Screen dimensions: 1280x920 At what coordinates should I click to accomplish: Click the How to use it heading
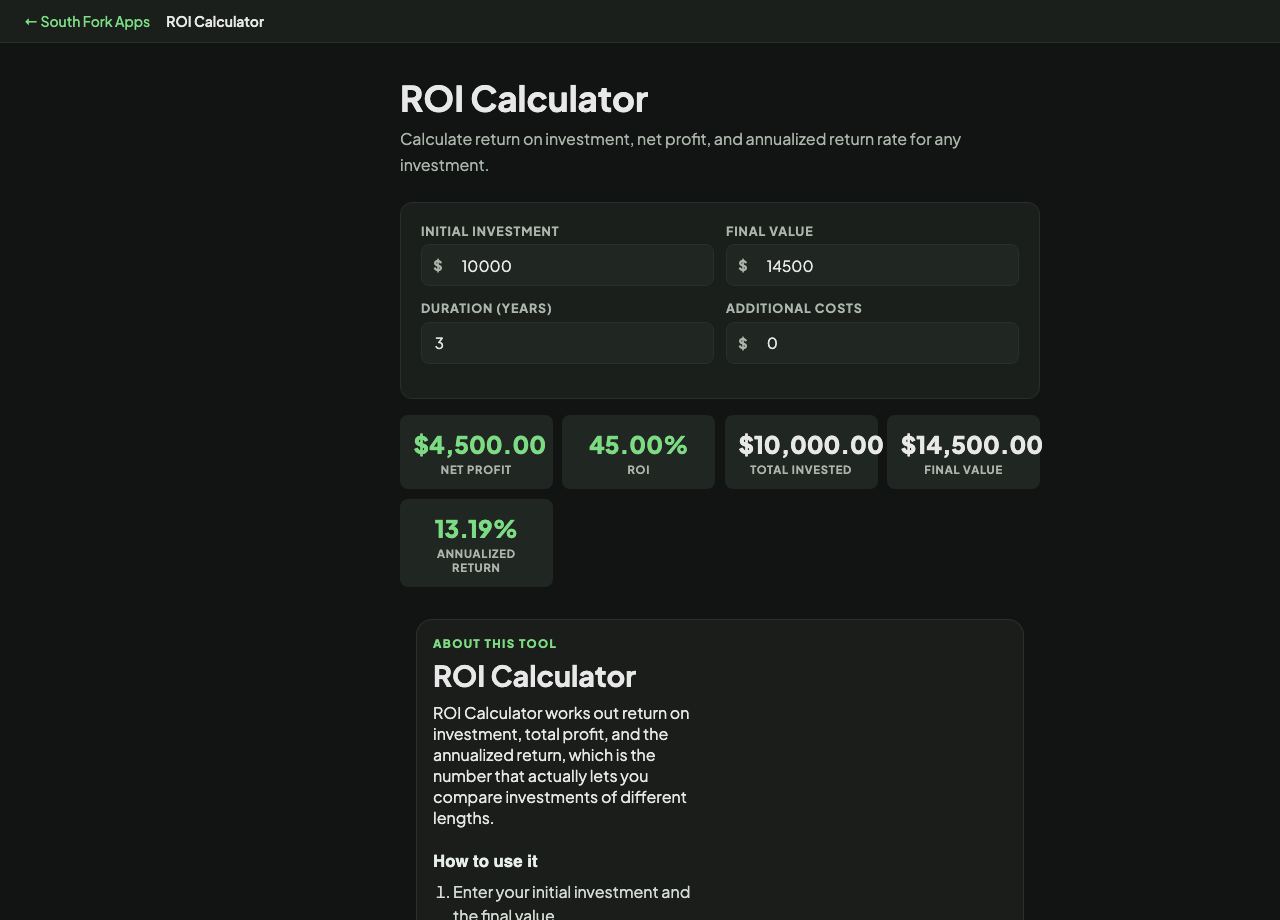pos(485,861)
